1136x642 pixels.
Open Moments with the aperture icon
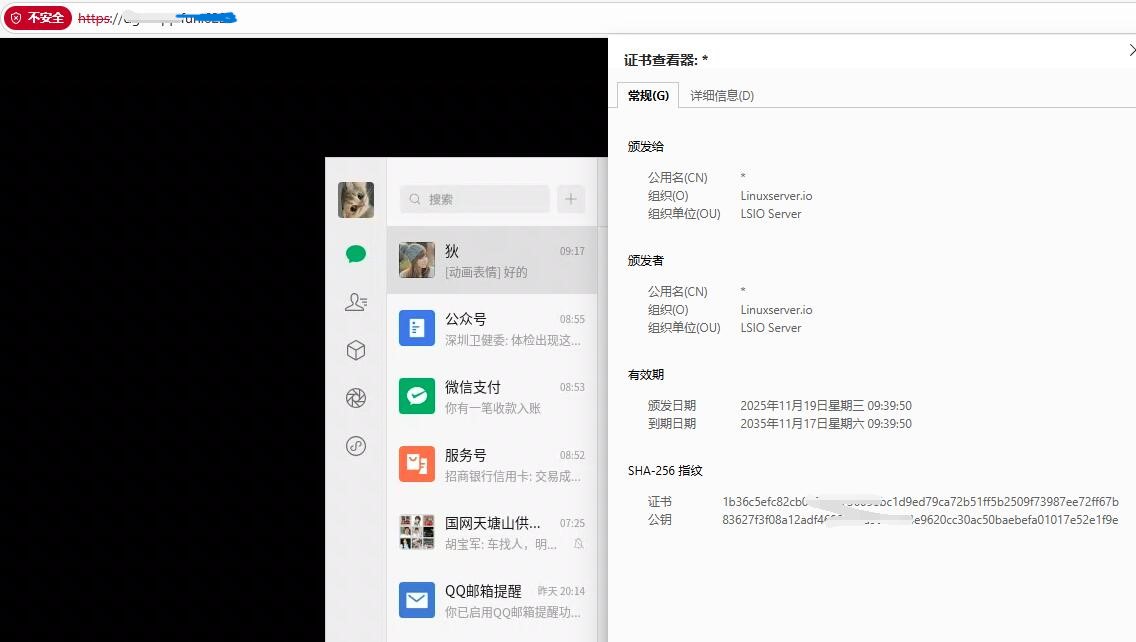[x=356, y=398]
